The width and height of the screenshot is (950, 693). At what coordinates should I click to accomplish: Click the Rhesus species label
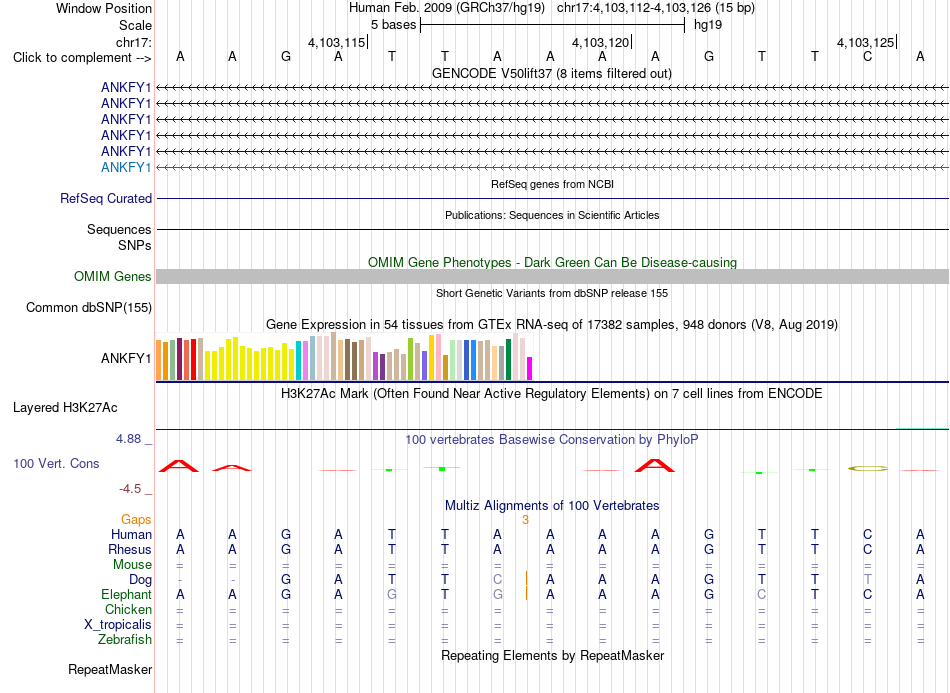point(130,550)
